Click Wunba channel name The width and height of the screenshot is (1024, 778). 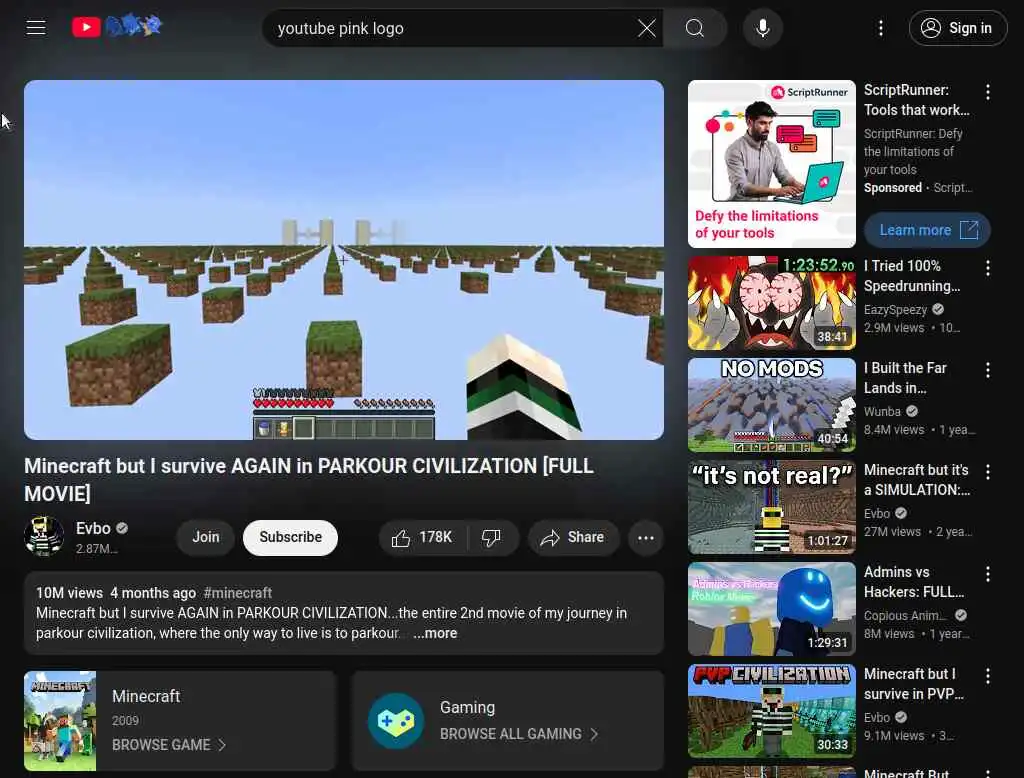pyautogui.click(x=882, y=412)
